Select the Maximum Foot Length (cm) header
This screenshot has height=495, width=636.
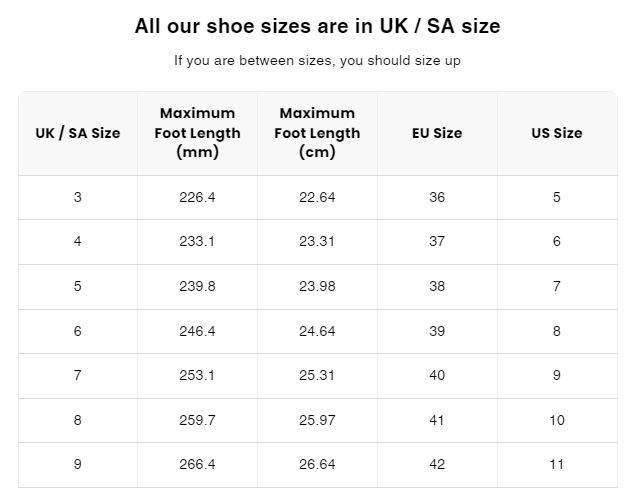pyautogui.click(x=317, y=133)
